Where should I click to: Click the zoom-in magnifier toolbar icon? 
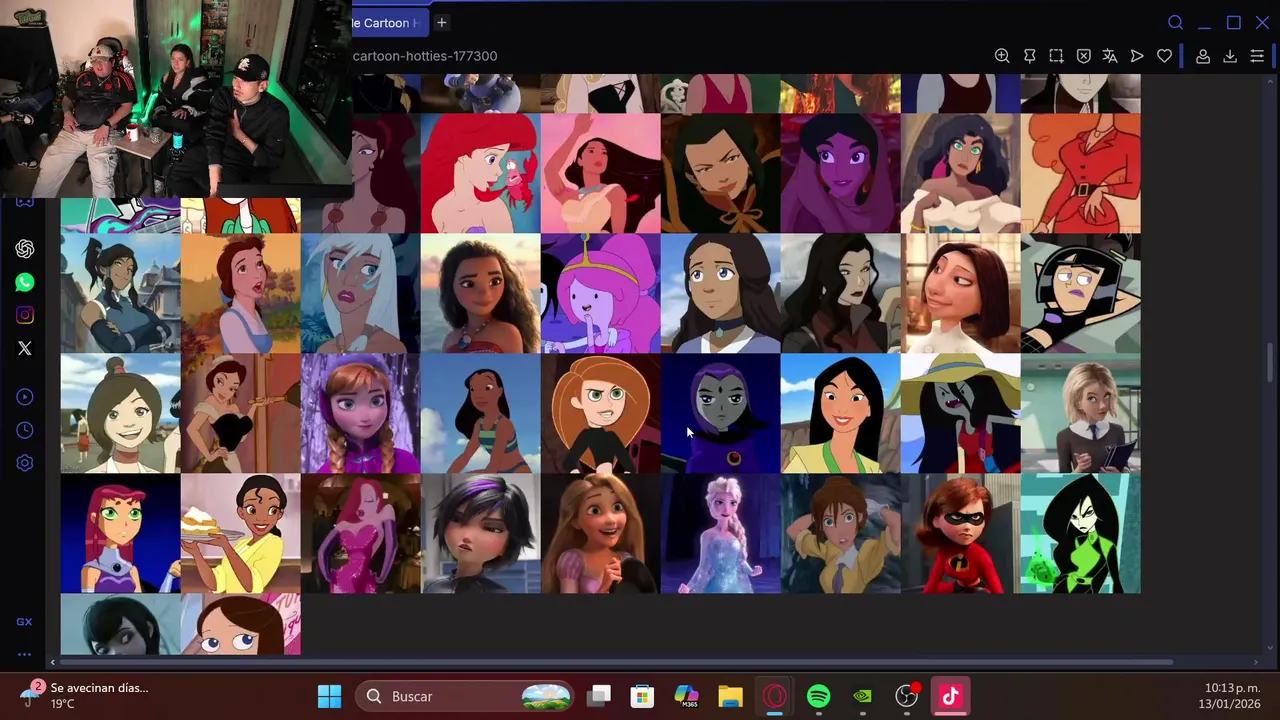(1002, 56)
